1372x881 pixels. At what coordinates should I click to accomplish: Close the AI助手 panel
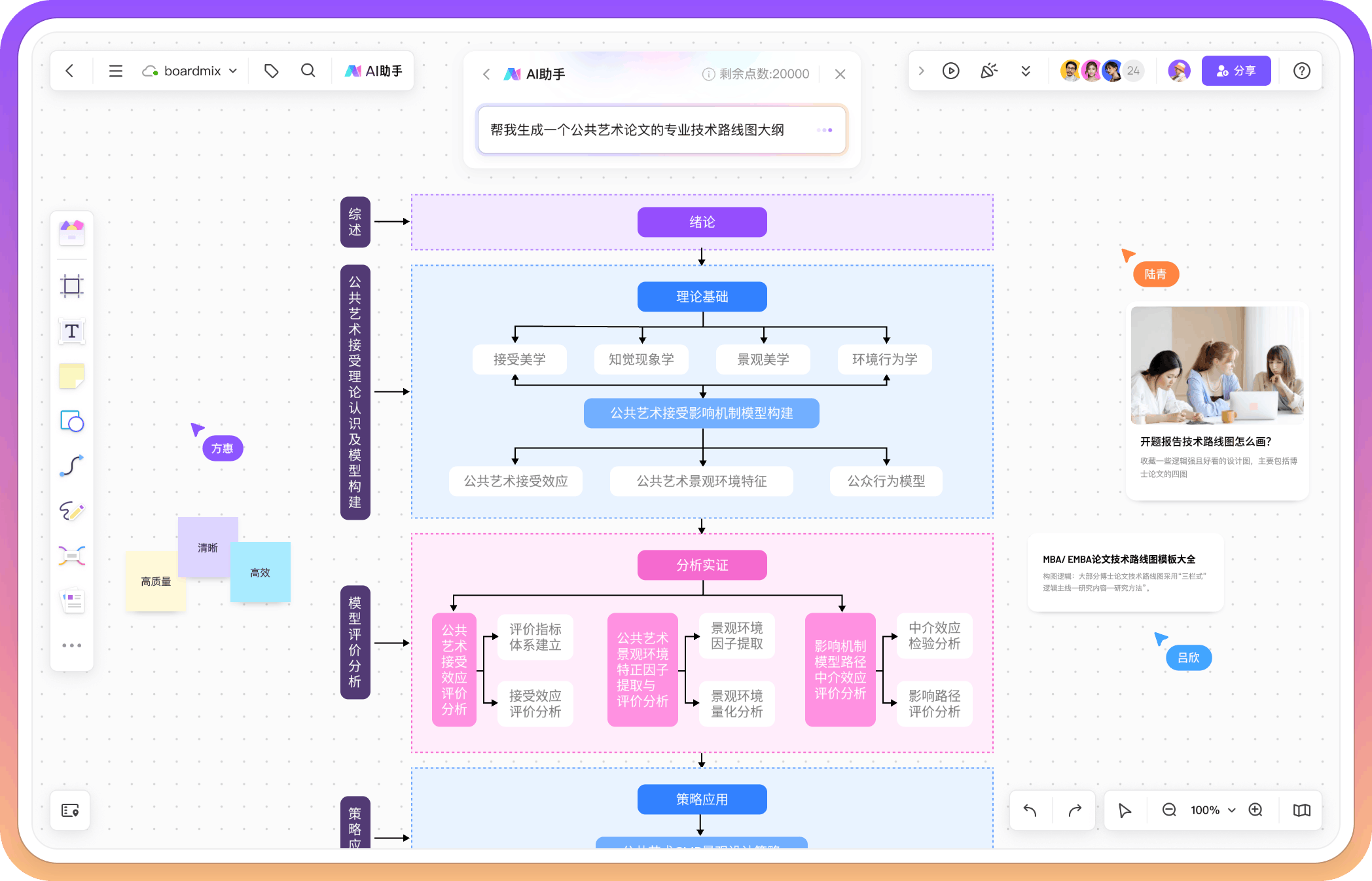(x=840, y=74)
